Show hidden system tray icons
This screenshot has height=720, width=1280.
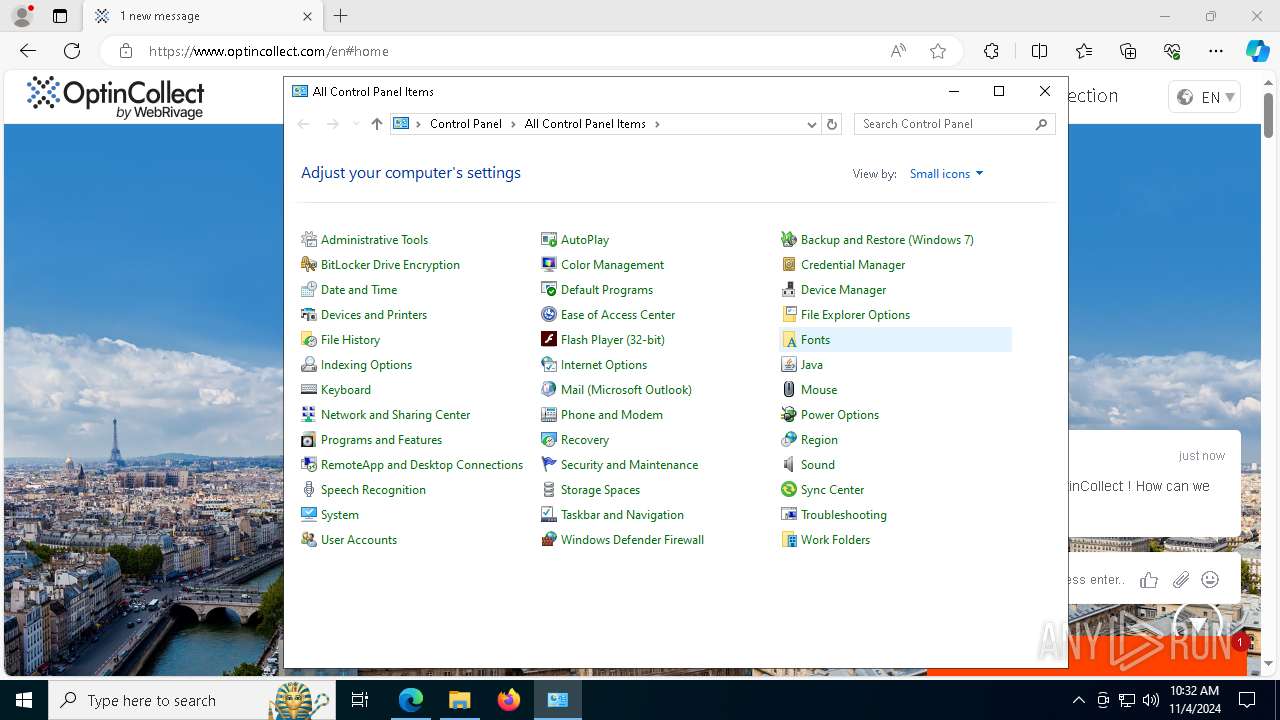(1078, 700)
